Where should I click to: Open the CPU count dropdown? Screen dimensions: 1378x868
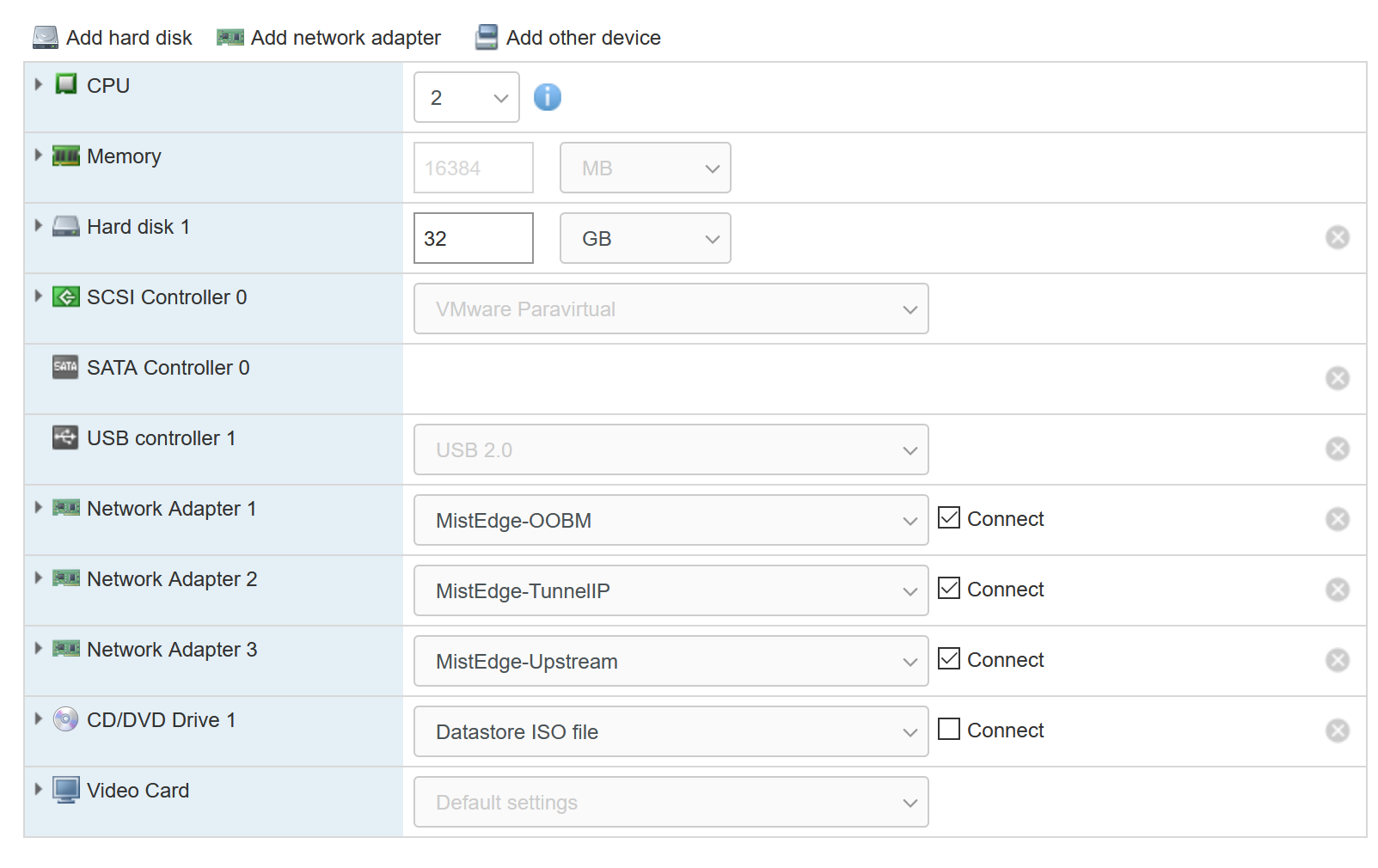coord(466,97)
